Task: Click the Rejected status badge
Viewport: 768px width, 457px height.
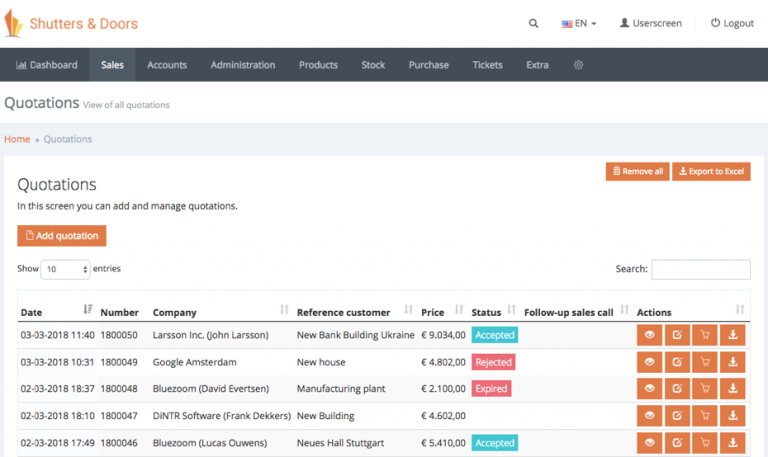Action: [493, 362]
